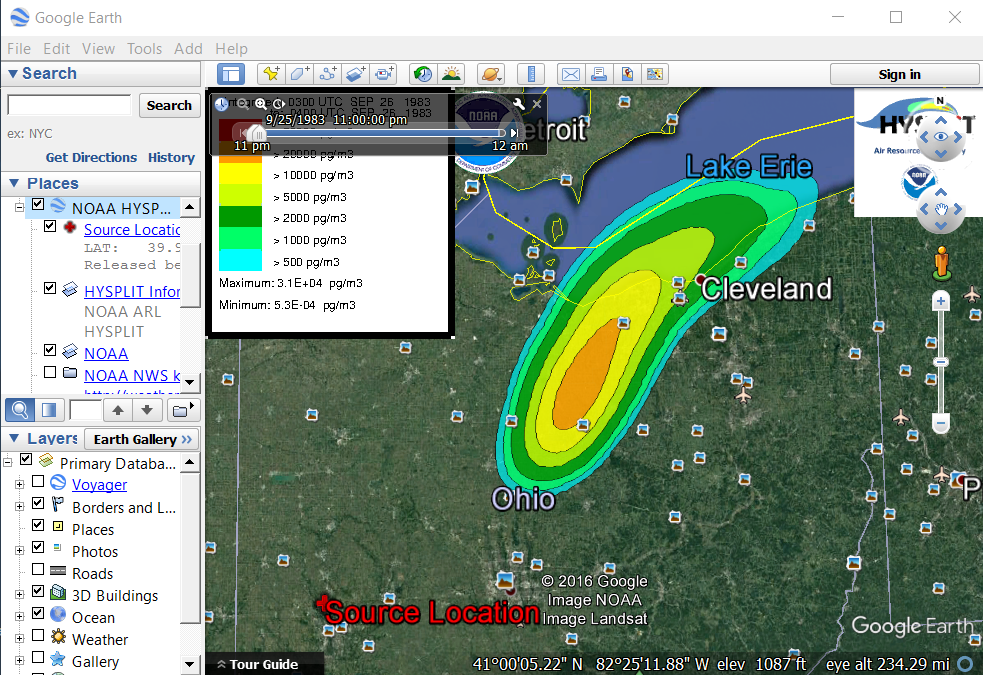The width and height of the screenshot is (983, 675).
Task: Enable the NOAA NWS checkbox
Action: 50,372
